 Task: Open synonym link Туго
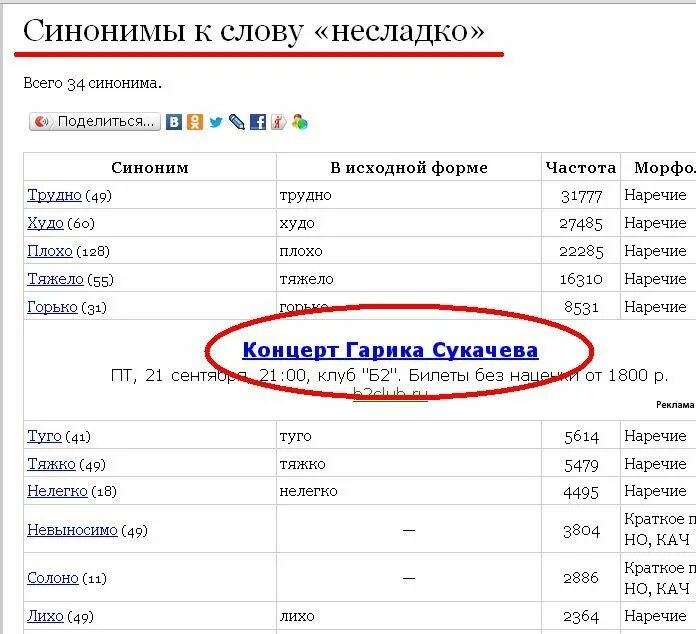click(x=44, y=436)
